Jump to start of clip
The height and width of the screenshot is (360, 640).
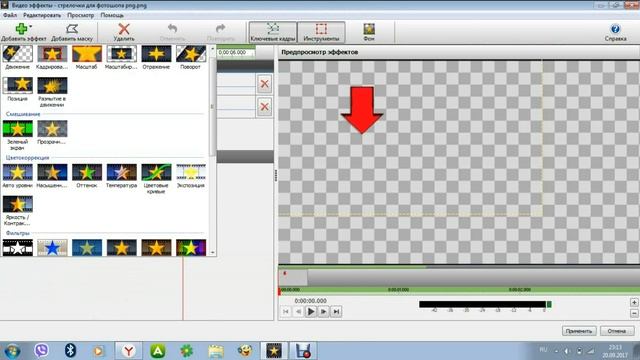point(286,311)
